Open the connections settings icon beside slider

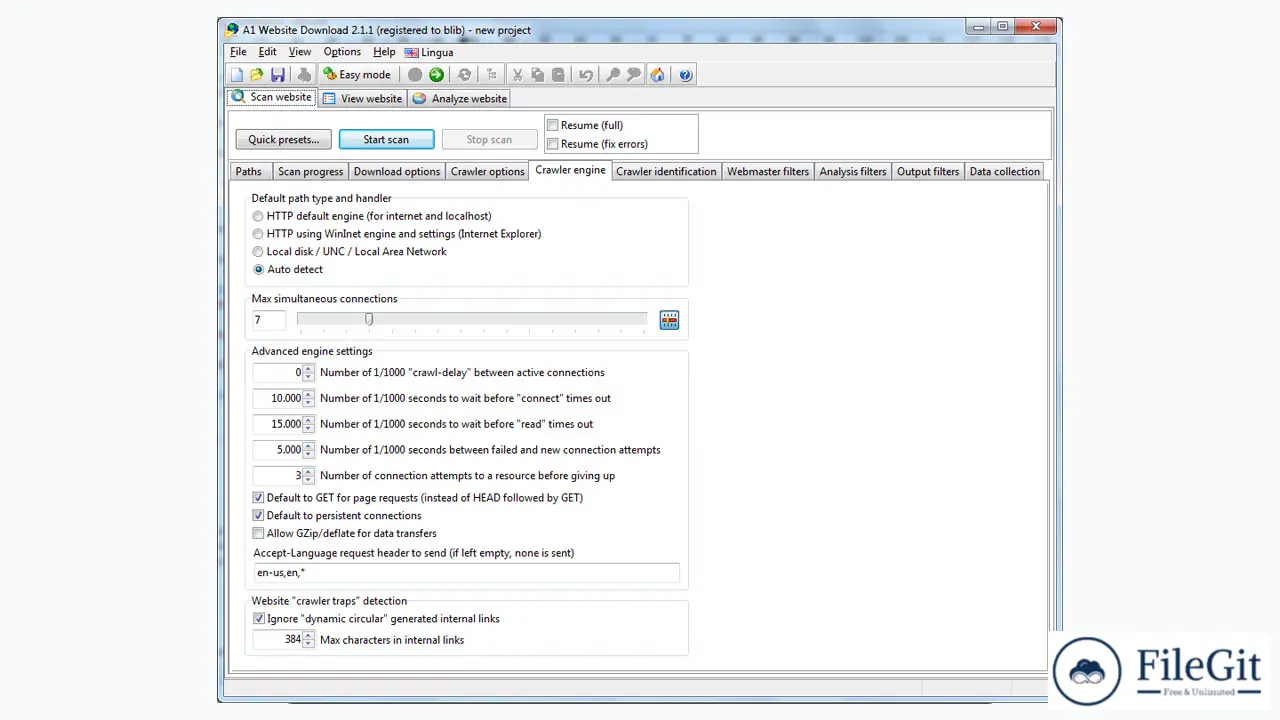tap(669, 320)
